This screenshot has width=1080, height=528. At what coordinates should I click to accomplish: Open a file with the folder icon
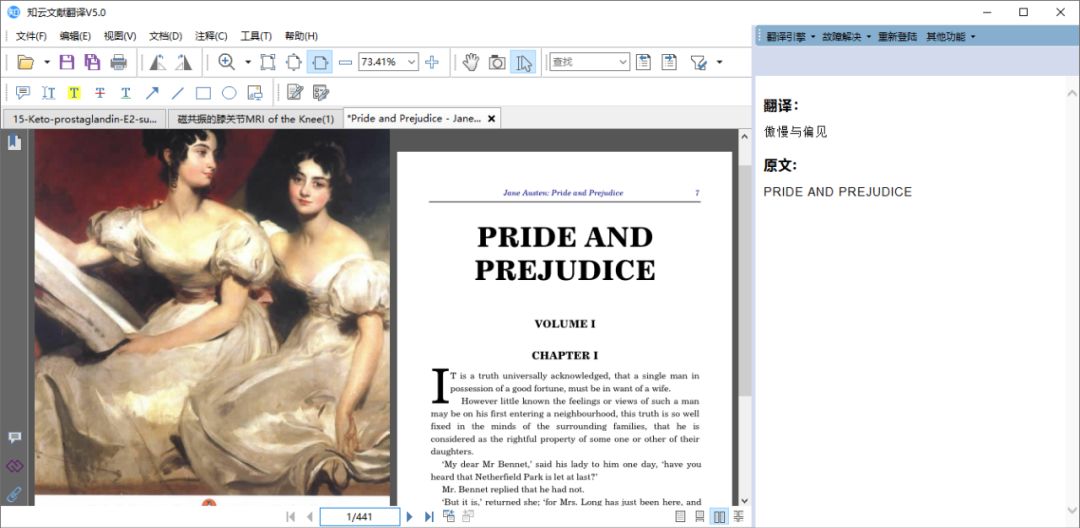[x=25, y=63]
